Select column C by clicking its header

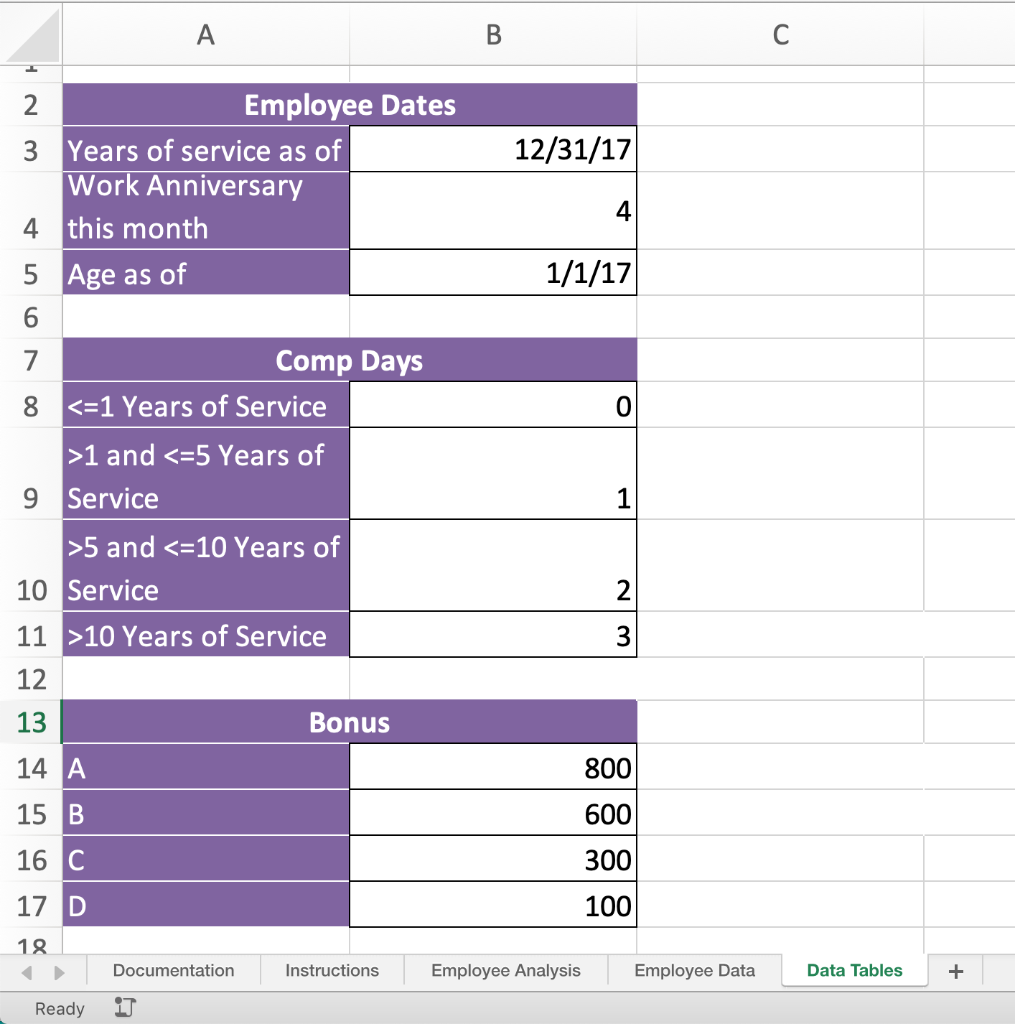tap(779, 33)
